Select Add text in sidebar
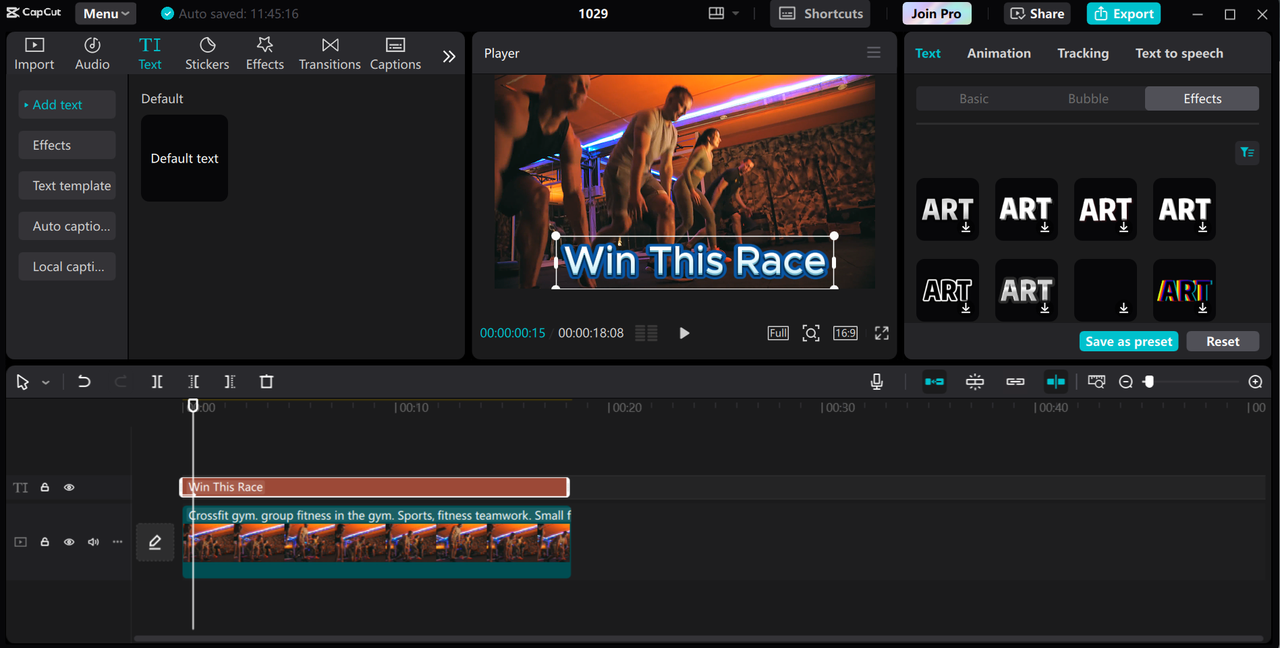Screen dimensions: 1280x648 (67, 105)
